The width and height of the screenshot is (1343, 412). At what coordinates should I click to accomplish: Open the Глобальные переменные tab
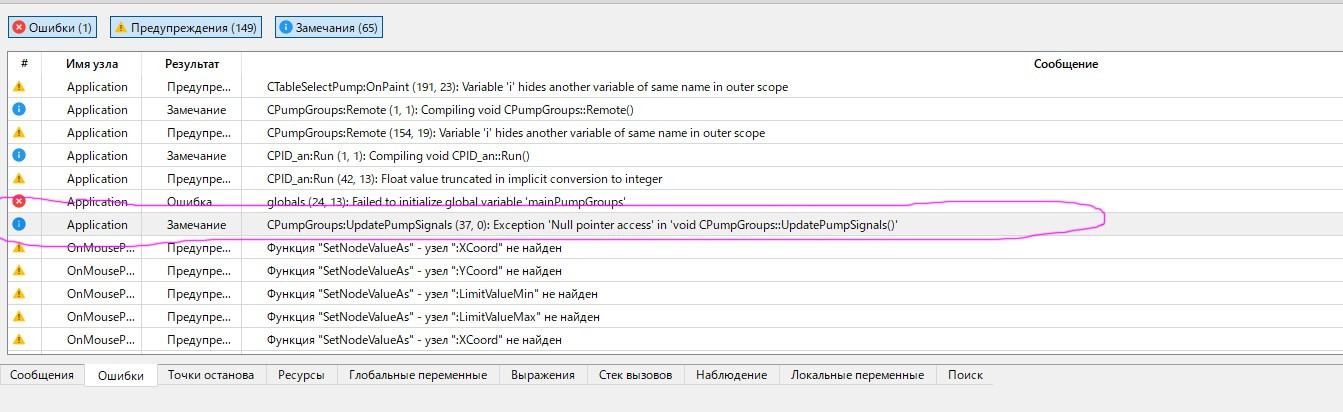pyautogui.click(x=418, y=375)
